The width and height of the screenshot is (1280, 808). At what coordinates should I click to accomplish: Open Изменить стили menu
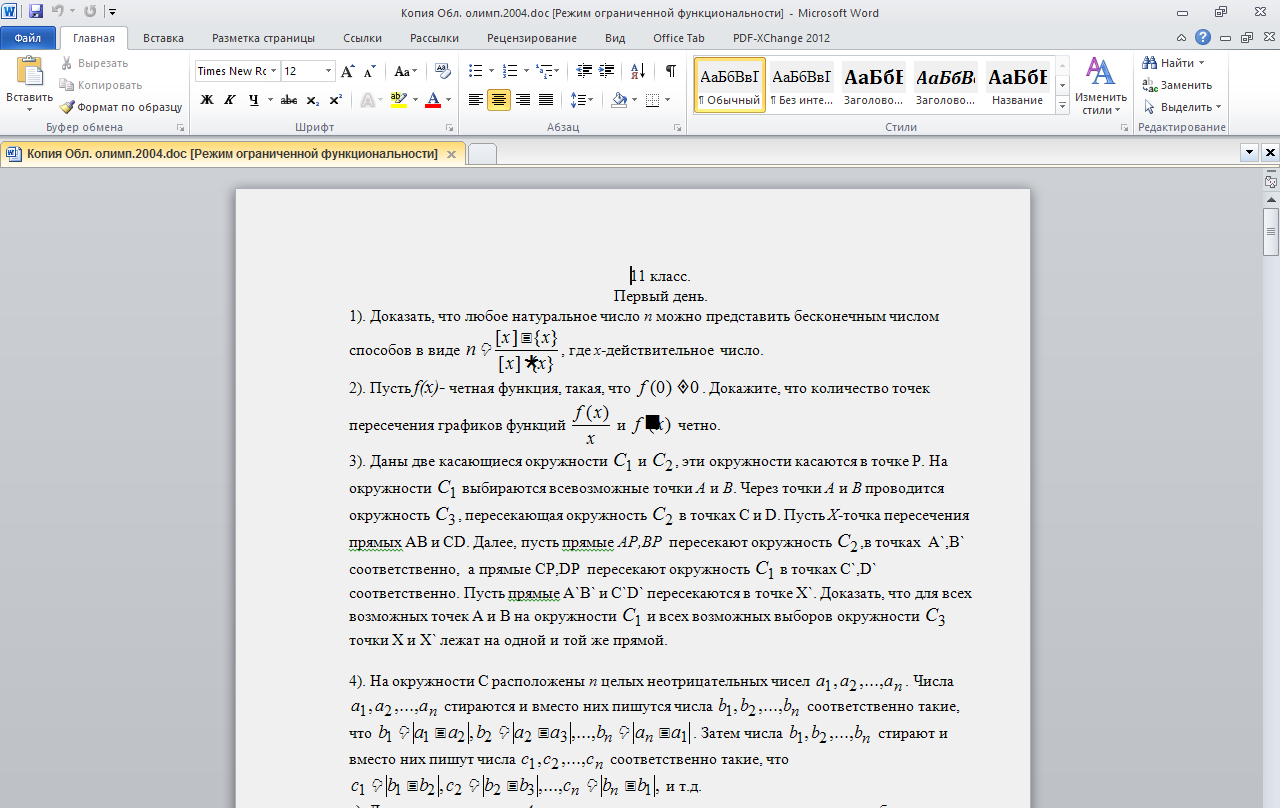1100,86
